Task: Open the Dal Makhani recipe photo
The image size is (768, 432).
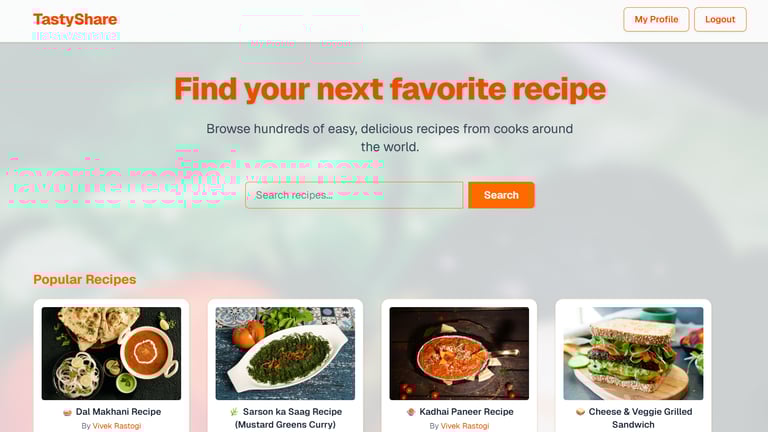Action: point(111,353)
